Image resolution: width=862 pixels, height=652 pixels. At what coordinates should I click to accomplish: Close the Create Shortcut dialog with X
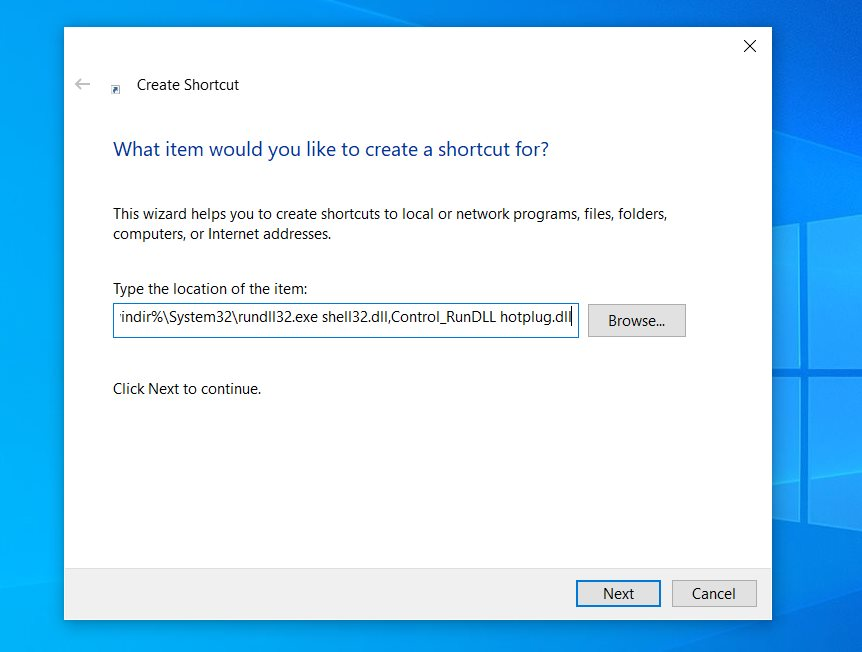pos(749,46)
